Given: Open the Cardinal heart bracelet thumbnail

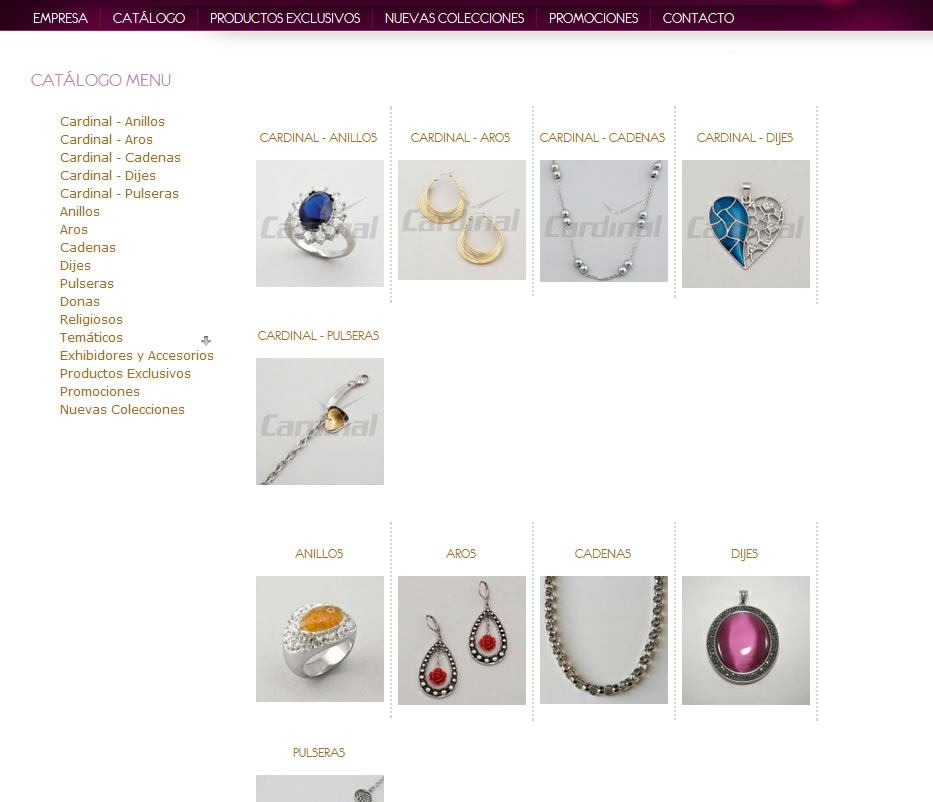Looking at the screenshot, I should point(320,421).
